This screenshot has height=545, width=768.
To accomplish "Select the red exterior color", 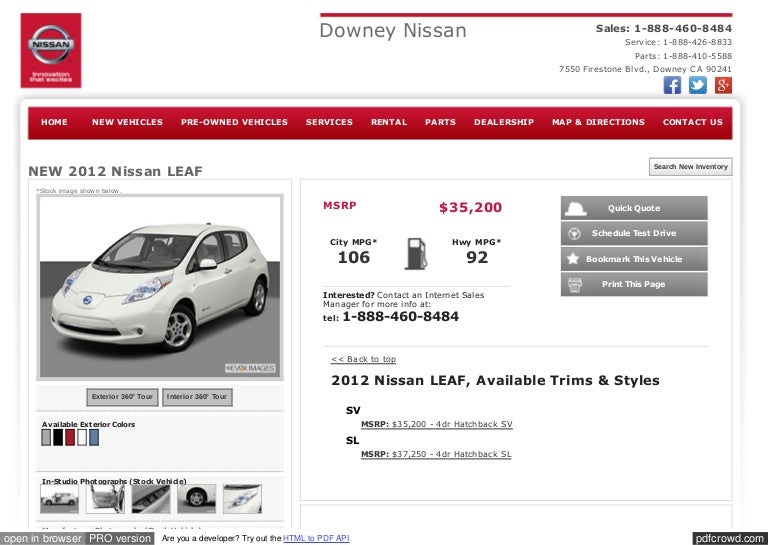I will click(x=70, y=437).
